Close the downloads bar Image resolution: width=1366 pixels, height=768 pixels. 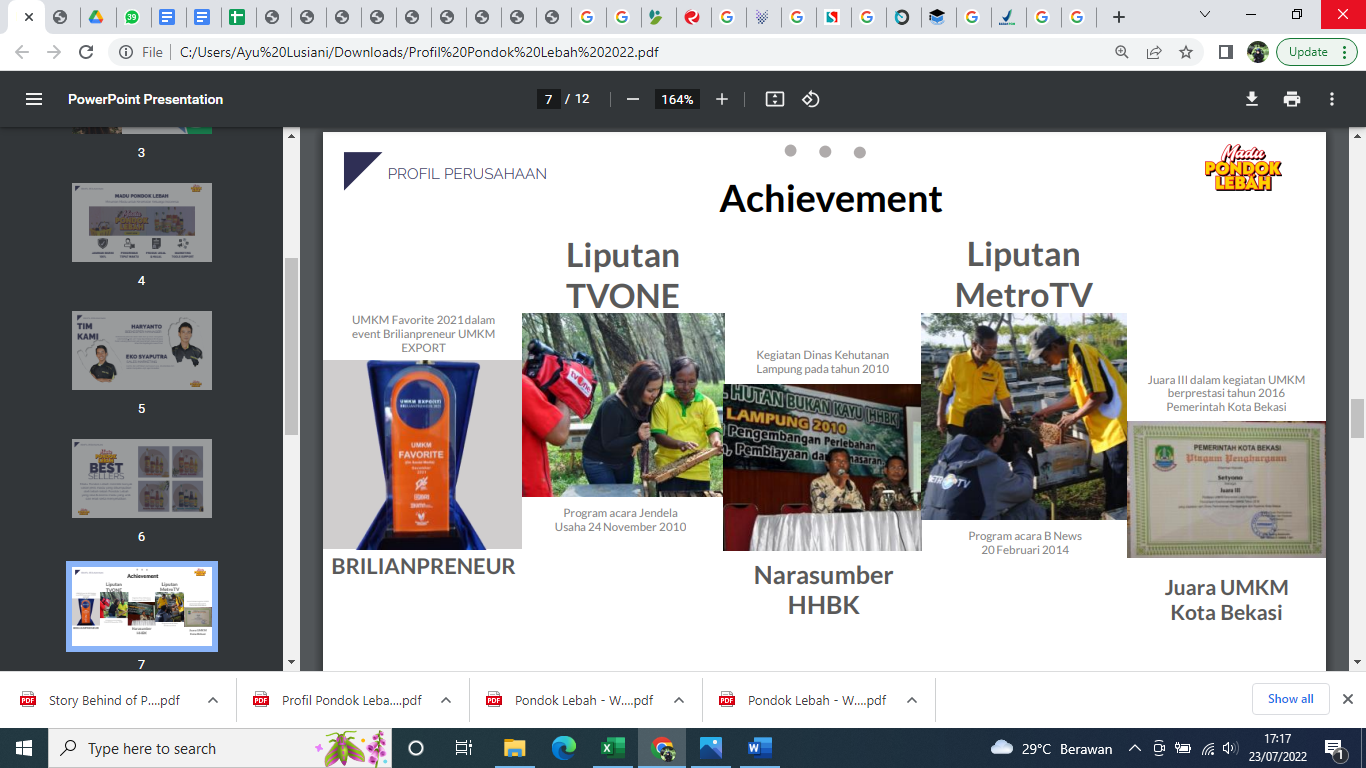pyautogui.click(x=1347, y=699)
